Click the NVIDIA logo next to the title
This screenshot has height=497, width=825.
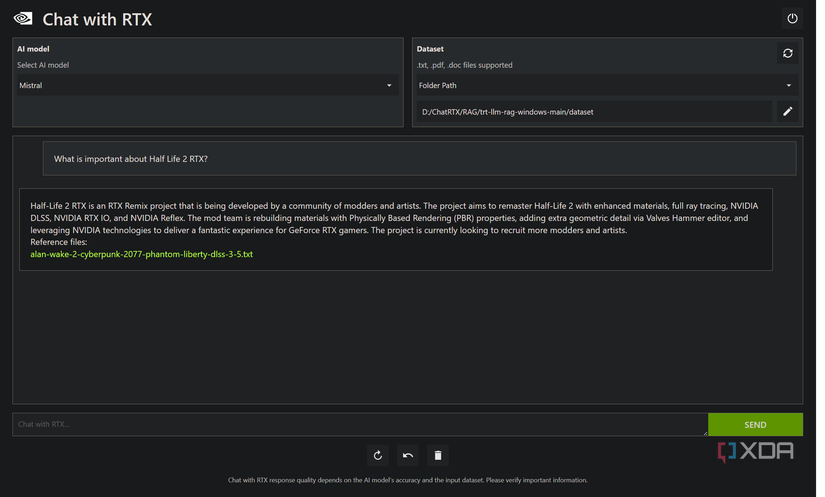pos(23,19)
